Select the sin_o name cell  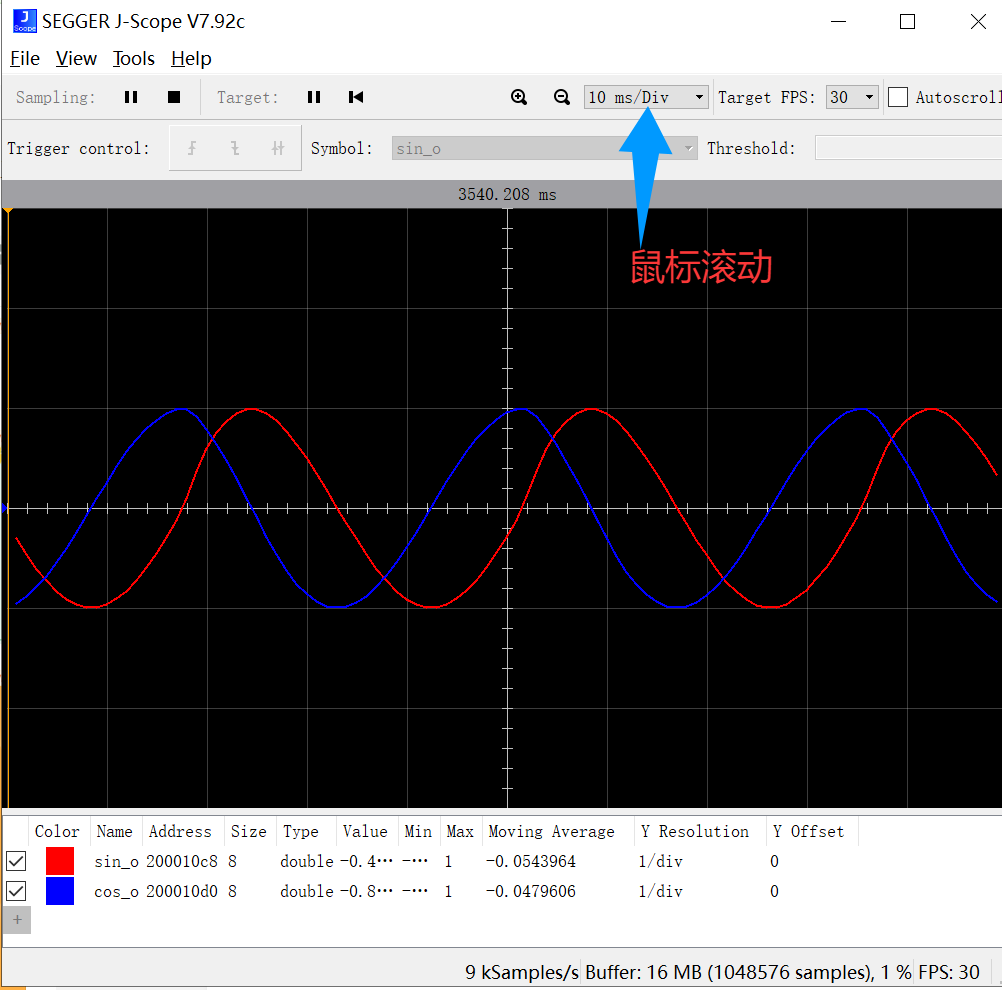tap(116, 862)
